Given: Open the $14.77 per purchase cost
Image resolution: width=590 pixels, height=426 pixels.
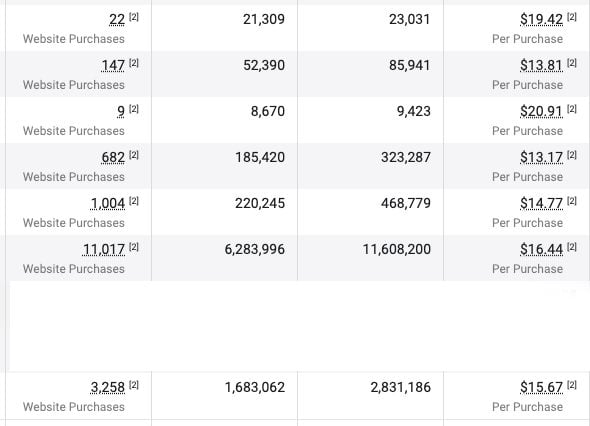Looking at the screenshot, I should point(541,204).
